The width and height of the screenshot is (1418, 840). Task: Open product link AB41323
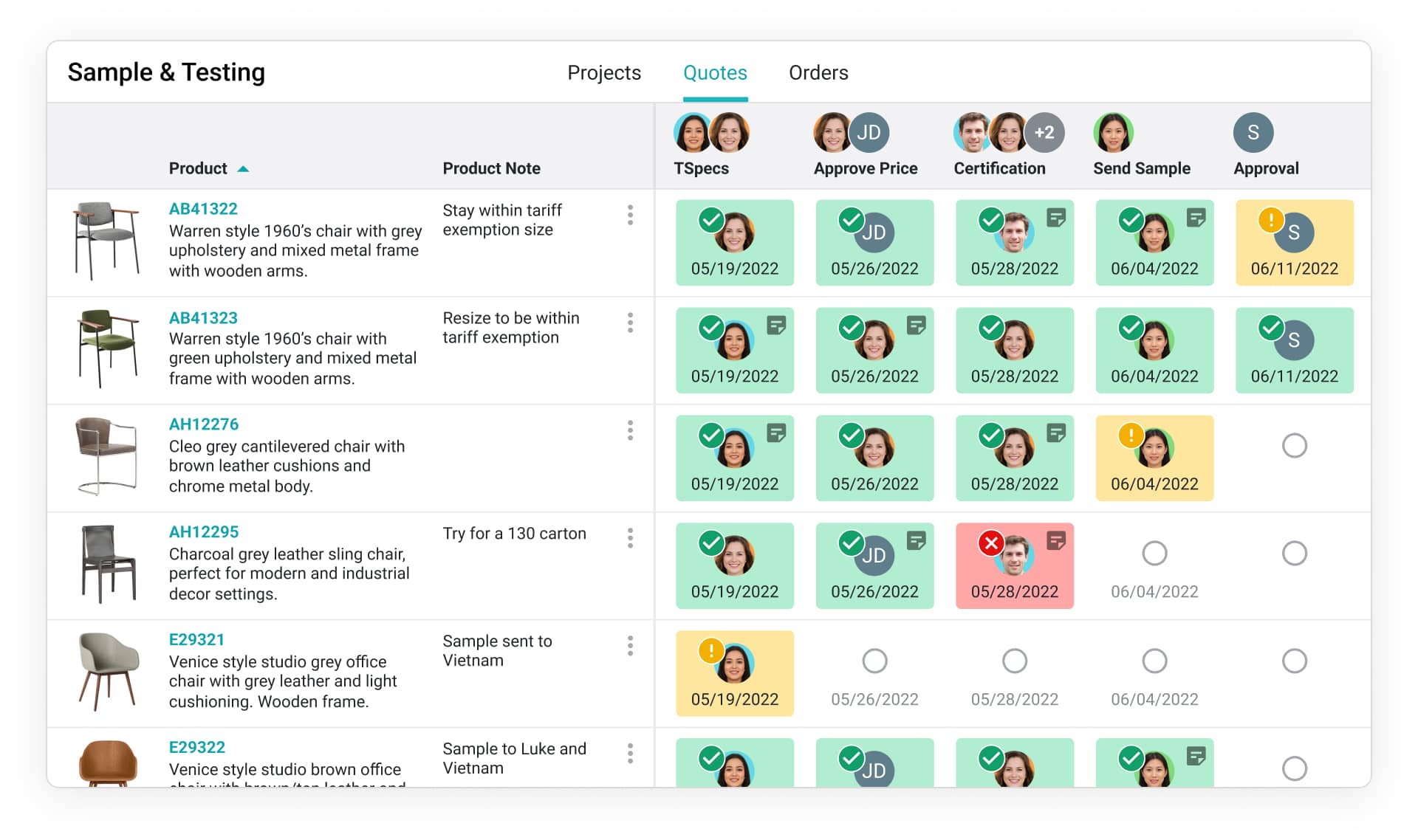click(203, 317)
